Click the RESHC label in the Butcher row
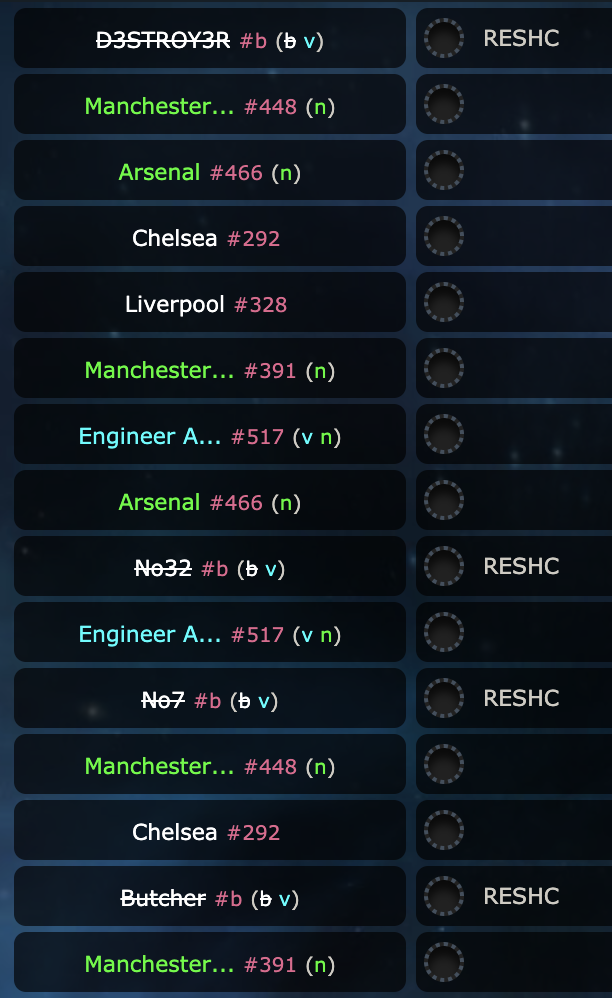 (521, 897)
